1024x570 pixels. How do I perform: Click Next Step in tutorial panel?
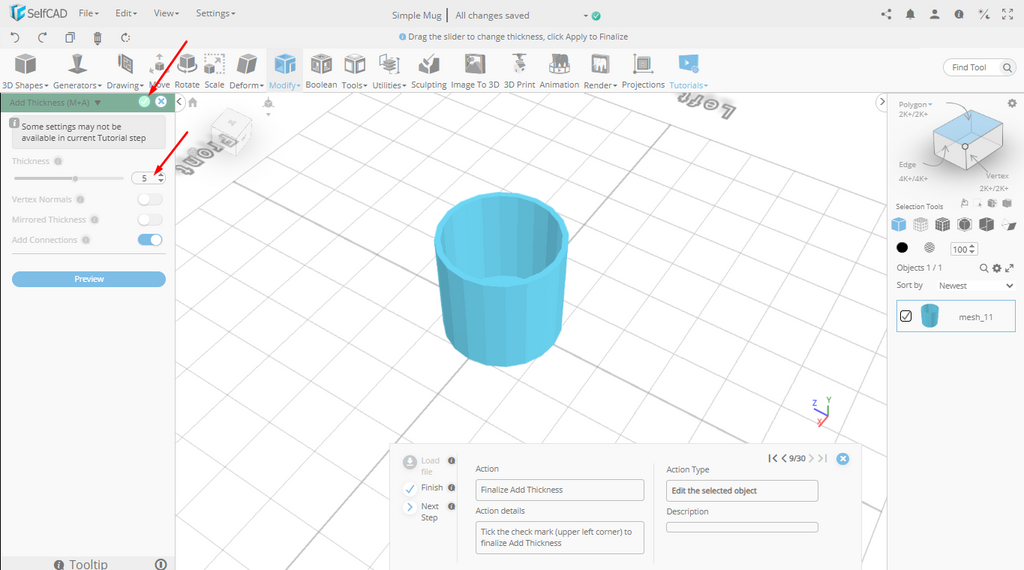[x=423, y=511]
